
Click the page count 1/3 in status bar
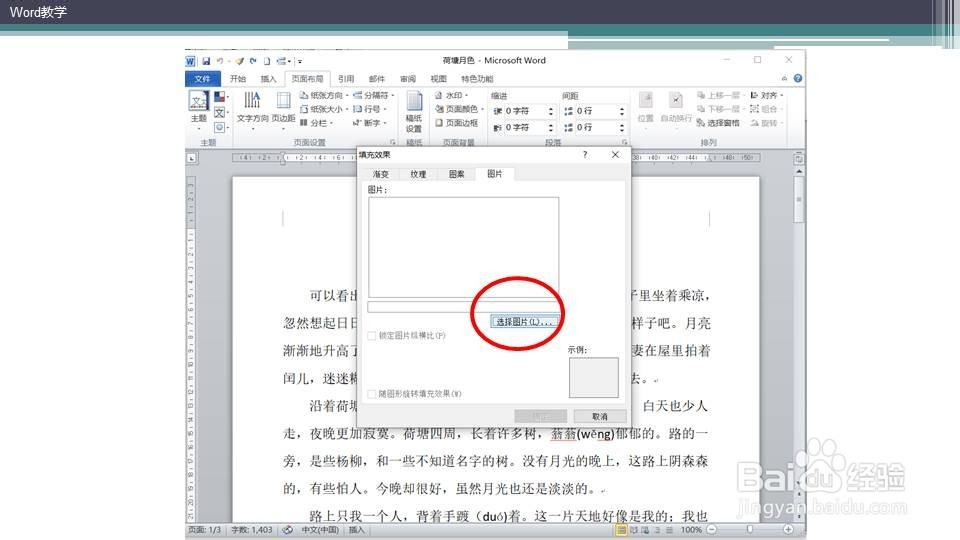[x=204, y=530]
